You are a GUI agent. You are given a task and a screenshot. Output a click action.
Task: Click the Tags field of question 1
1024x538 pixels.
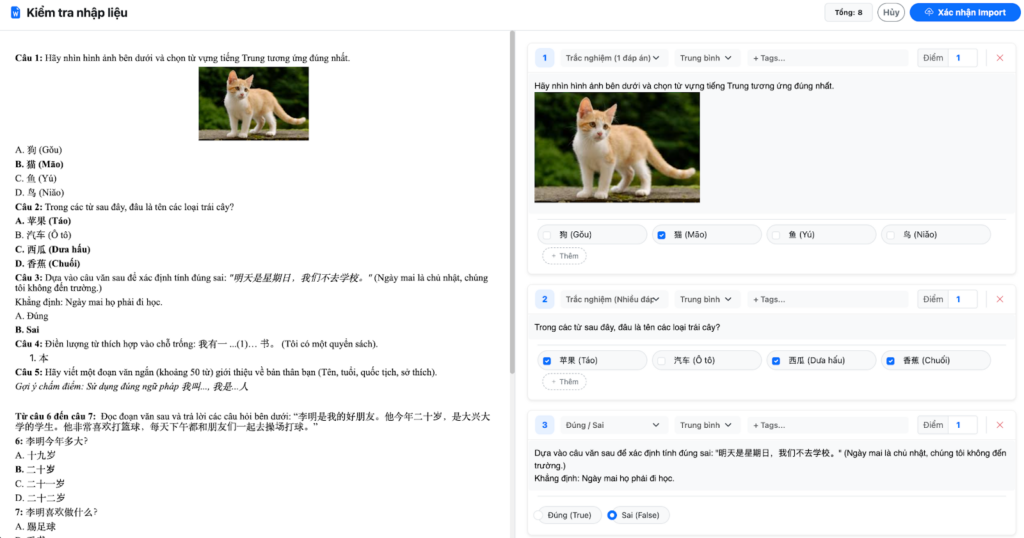(826, 58)
